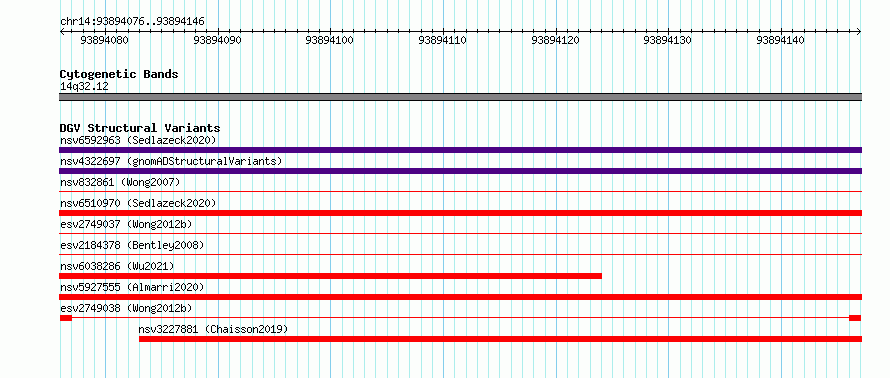Click the red bar under nsv6510970

click(x=460, y=213)
